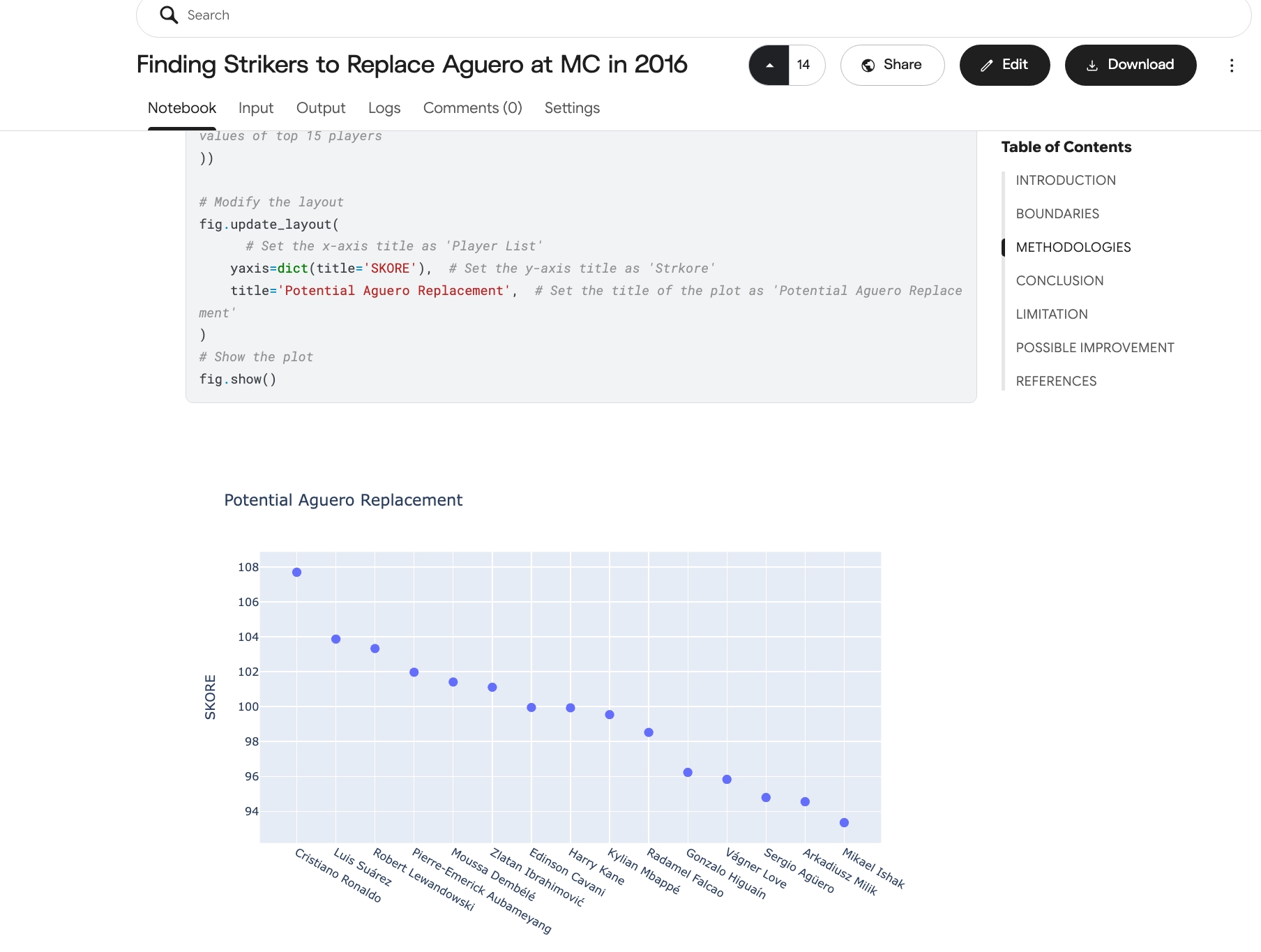Jump to CONCLUSION section
1261x952 pixels.
[1059, 280]
